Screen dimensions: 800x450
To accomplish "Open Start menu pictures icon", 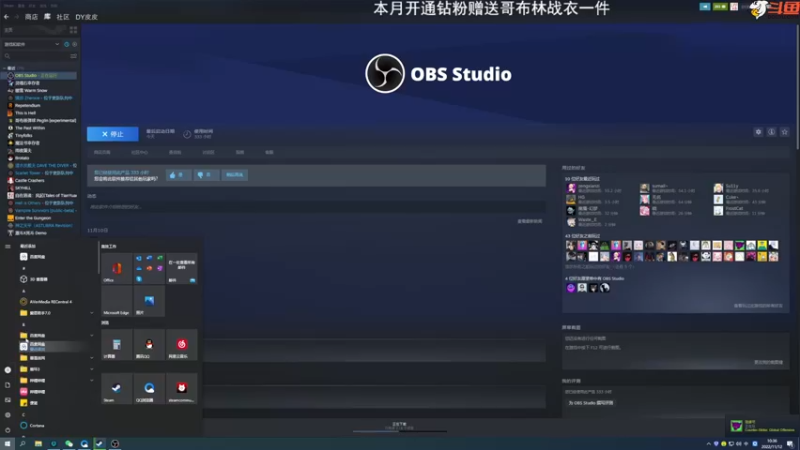I will (x=8, y=400).
